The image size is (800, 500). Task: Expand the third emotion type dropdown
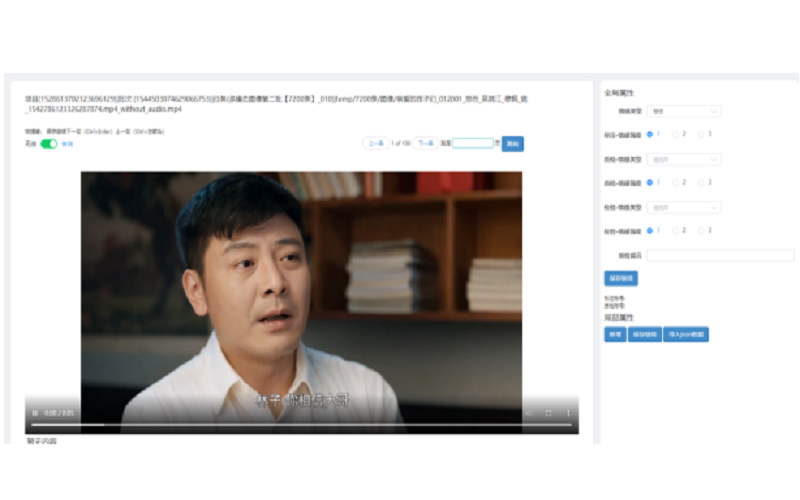(x=683, y=207)
